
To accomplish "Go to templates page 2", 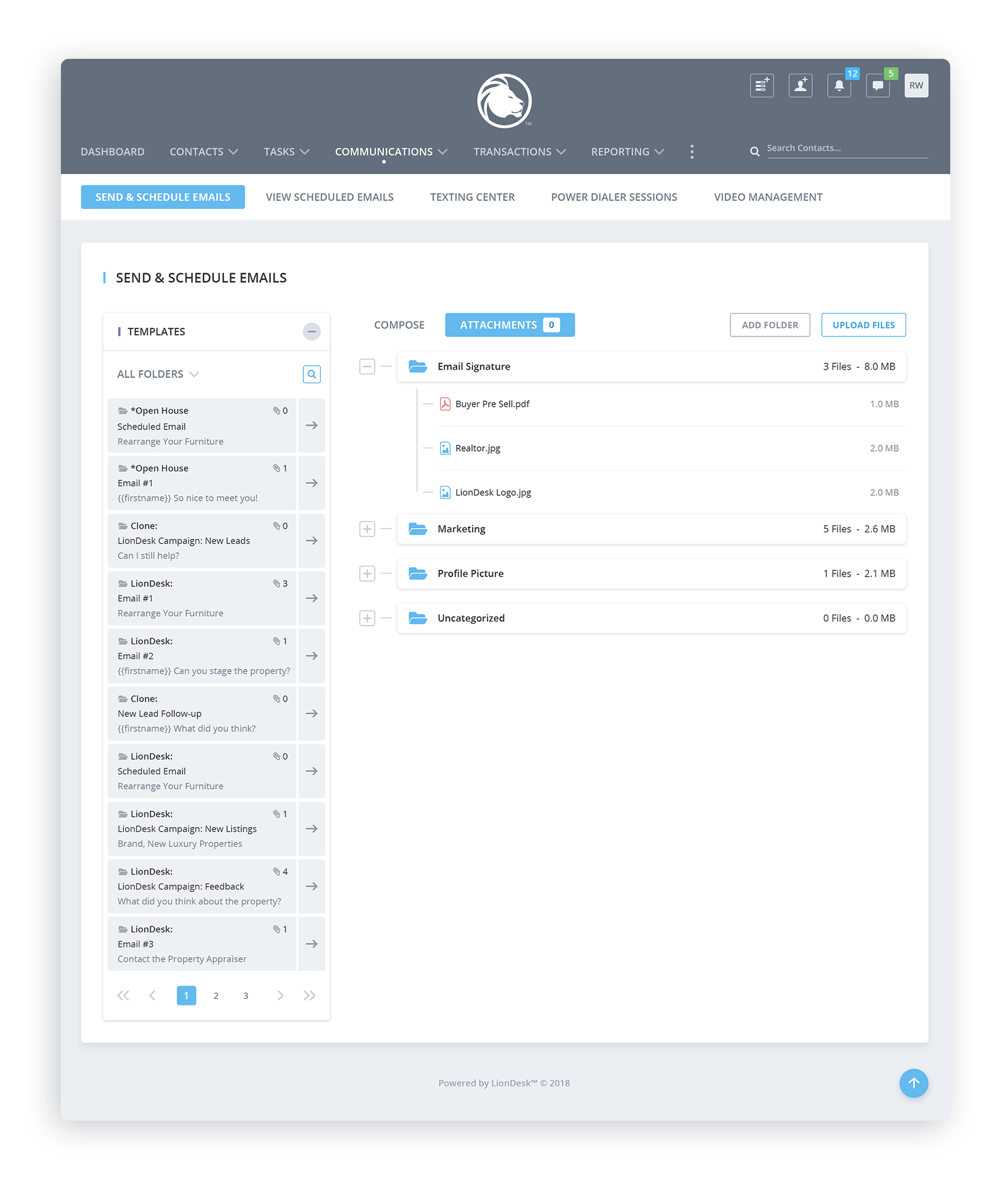I will click(x=216, y=995).
